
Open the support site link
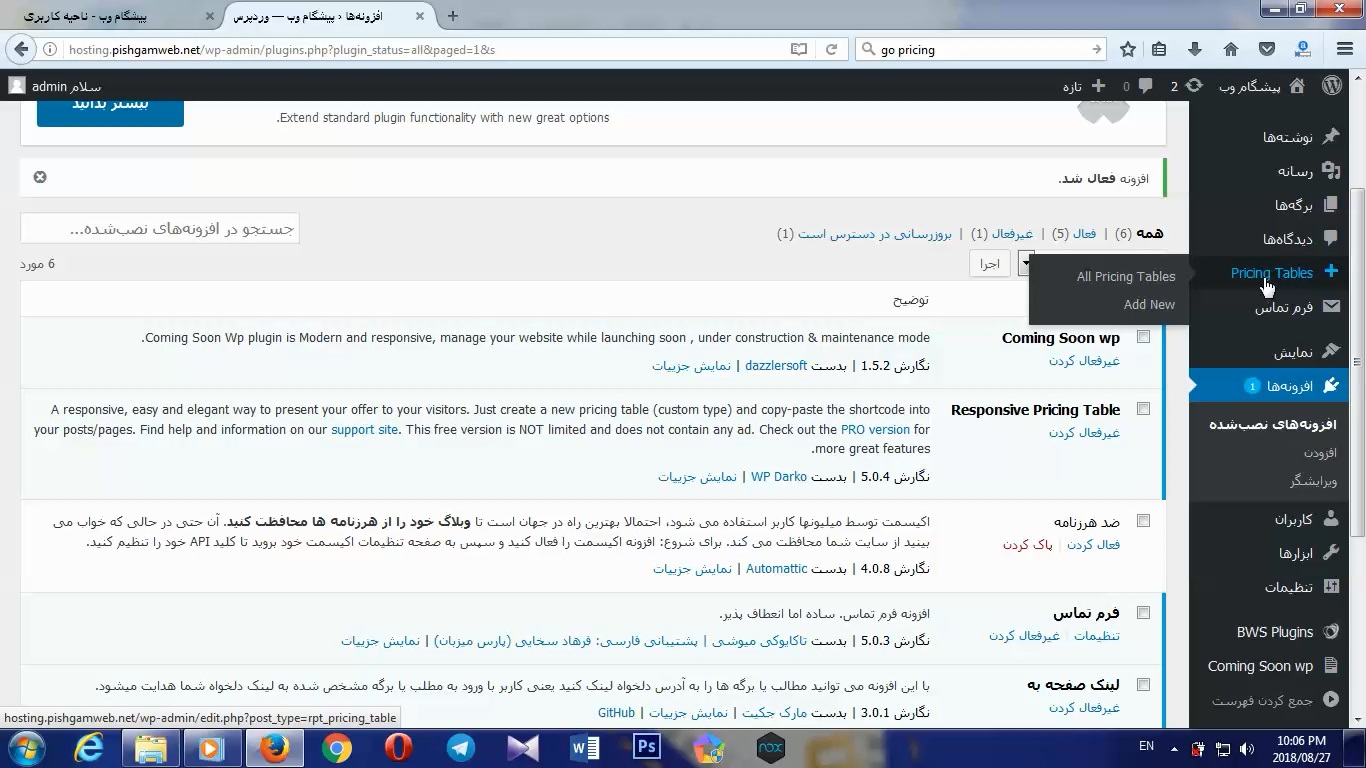[364, 430]
